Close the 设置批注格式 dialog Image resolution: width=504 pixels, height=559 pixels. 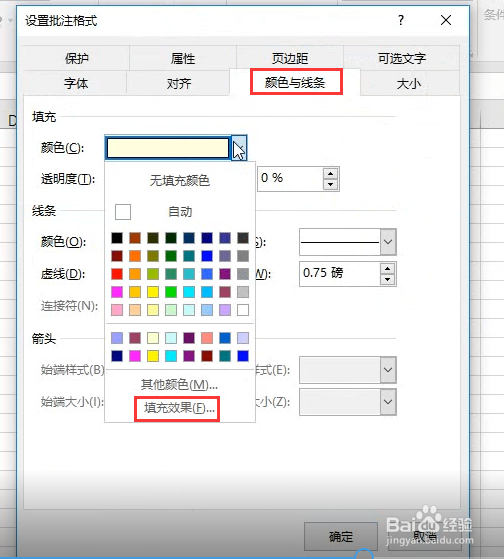pos(446,20)
